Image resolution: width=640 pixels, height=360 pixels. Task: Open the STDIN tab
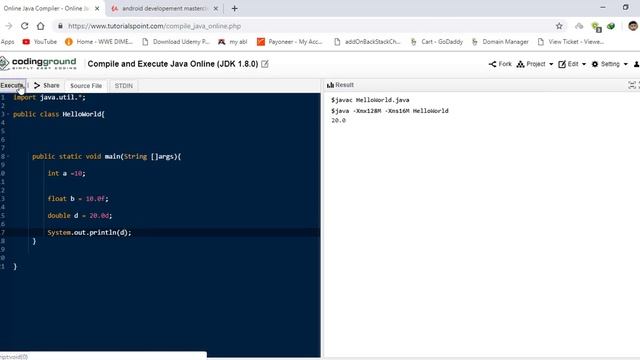pyautogui.click(x=124, y=86)
